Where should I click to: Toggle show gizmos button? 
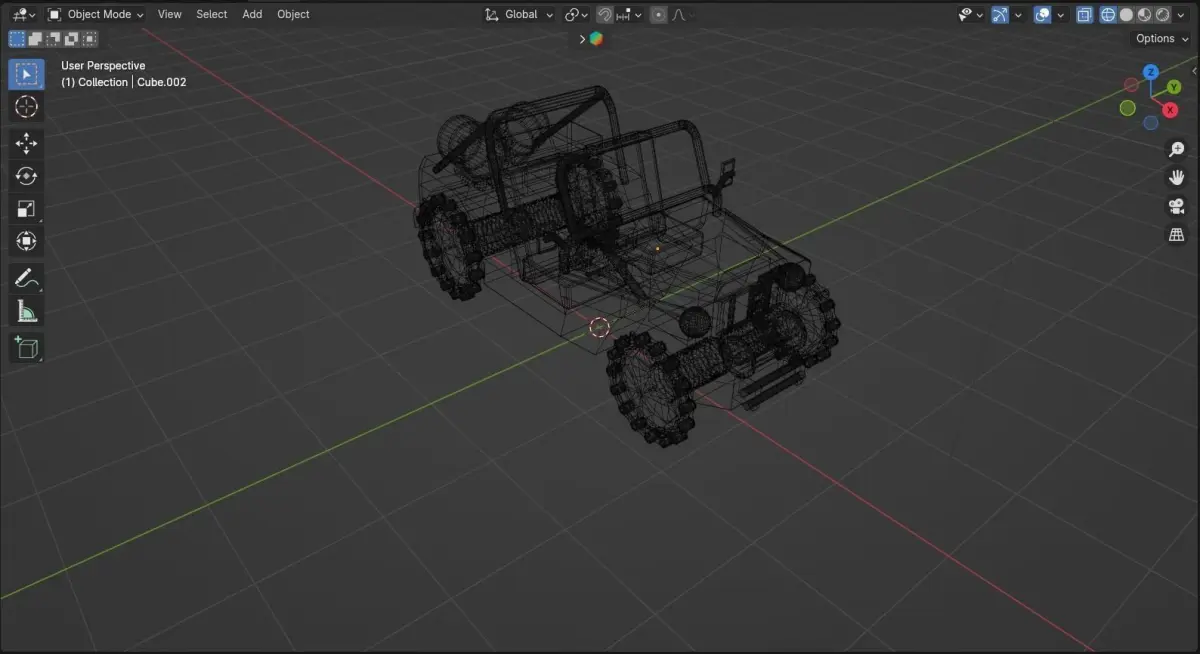[999, 15]
